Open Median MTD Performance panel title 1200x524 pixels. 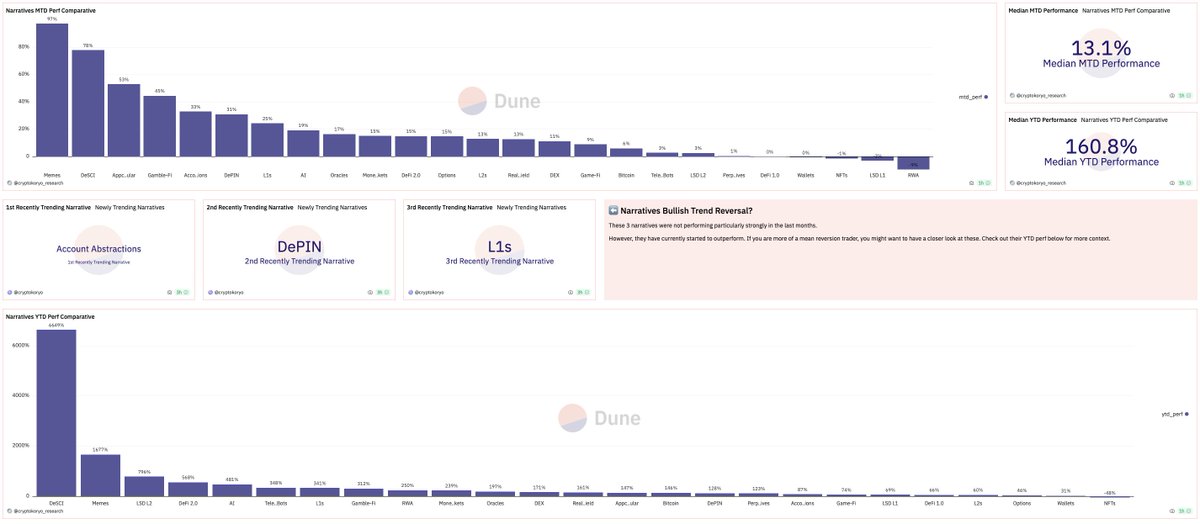[1043, 10]
